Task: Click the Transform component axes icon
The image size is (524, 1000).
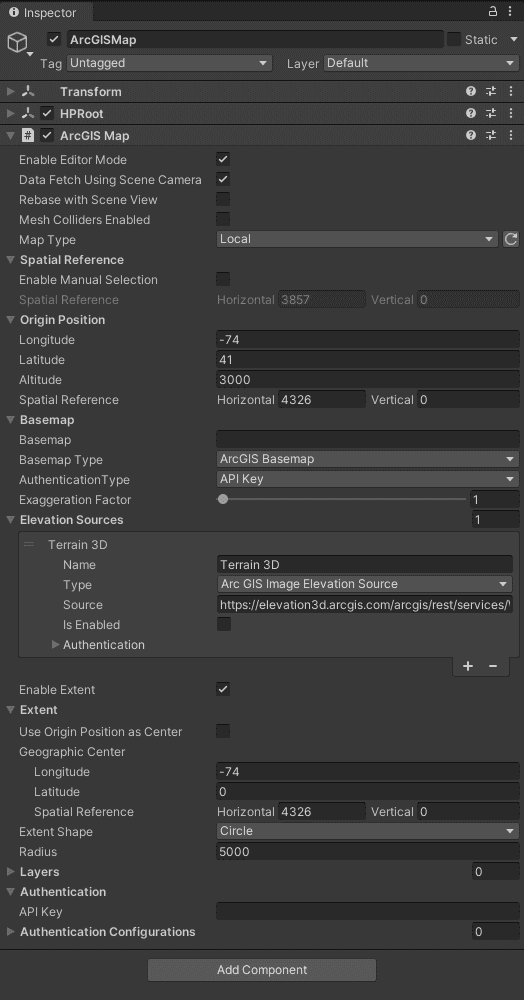Action: tap(27, 92)
